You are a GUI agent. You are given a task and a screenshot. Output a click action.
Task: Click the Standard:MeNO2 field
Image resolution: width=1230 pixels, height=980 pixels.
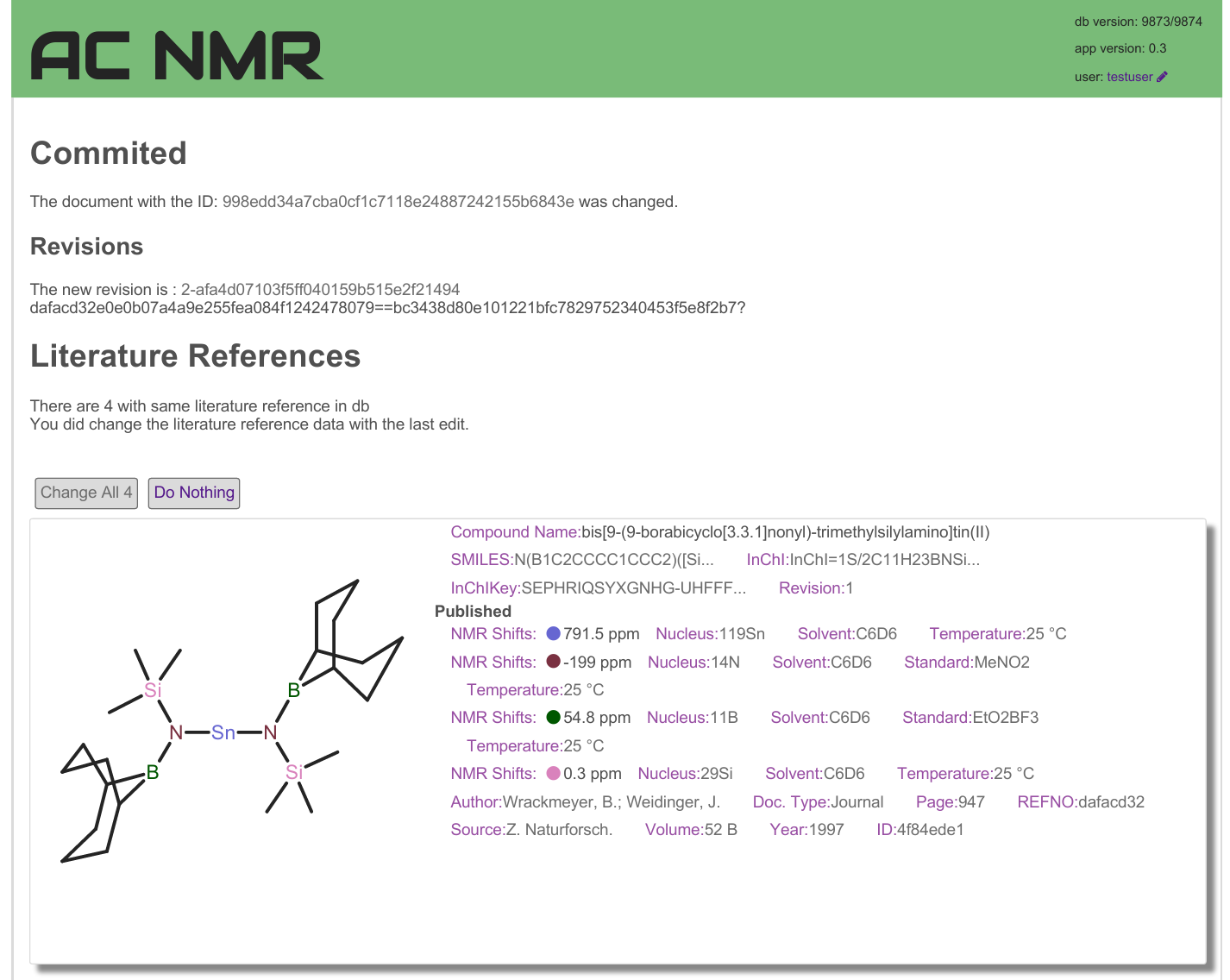967,663
